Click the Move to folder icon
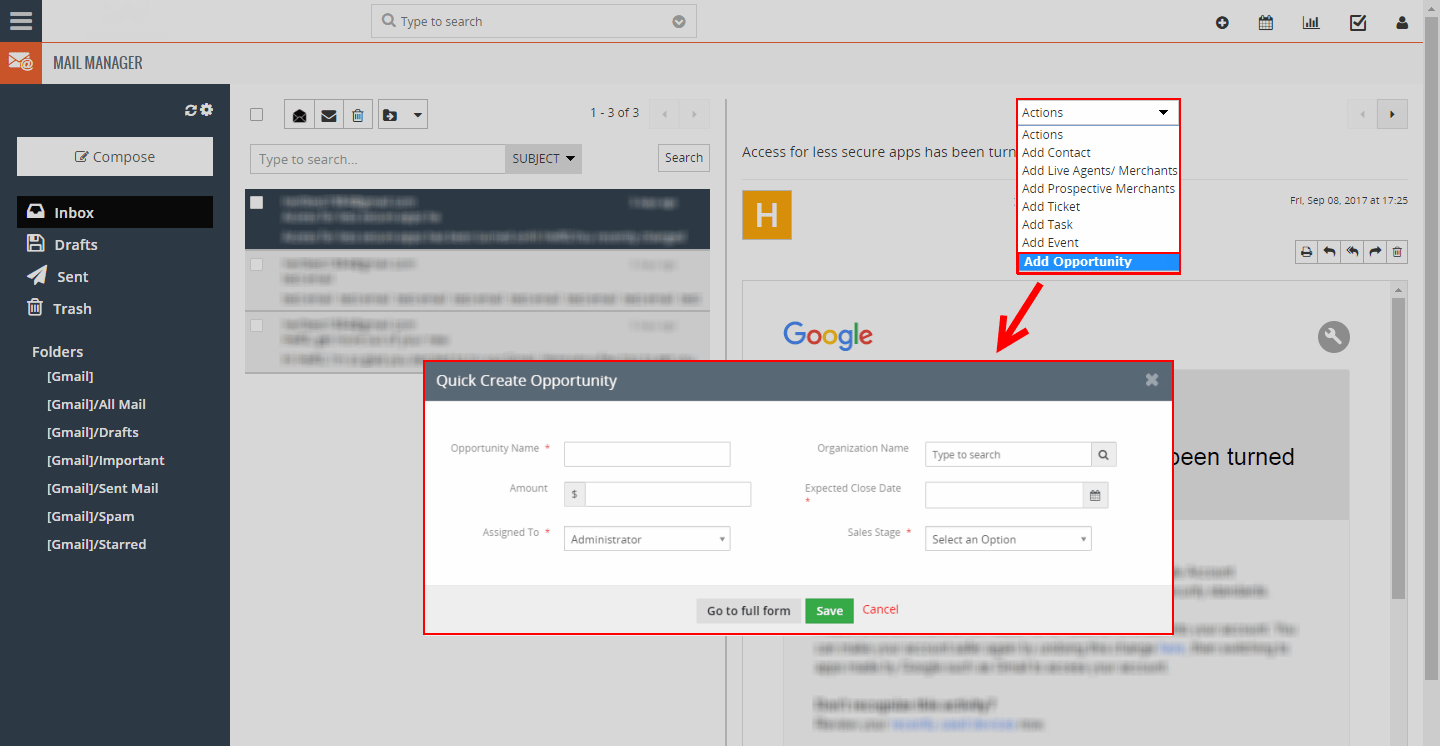This screenshot has height=746, width=1440. tap(394, 114)
